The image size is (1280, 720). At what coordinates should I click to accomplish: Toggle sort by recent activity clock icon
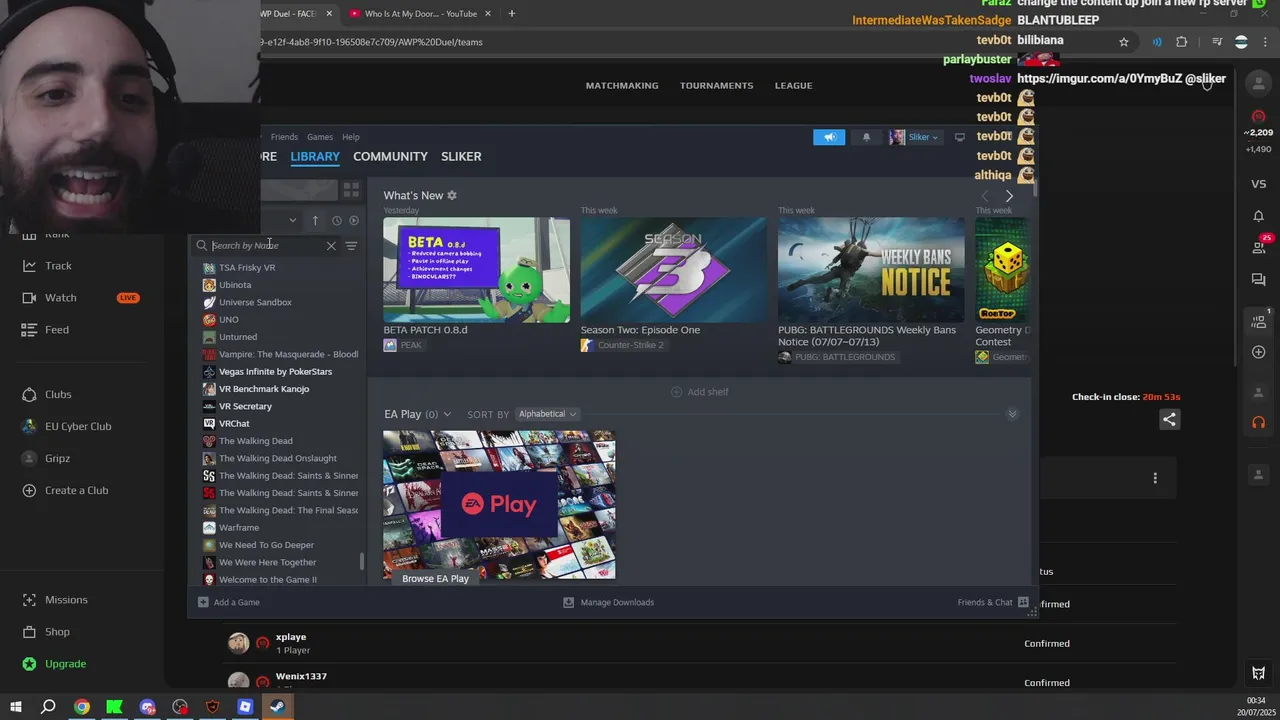[x=337, y=220]
